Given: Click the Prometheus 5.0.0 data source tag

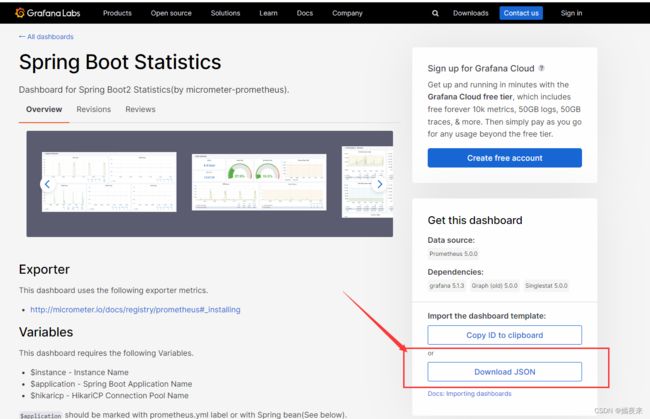Looking at the screenshot, I should click(x=453, y=254).
